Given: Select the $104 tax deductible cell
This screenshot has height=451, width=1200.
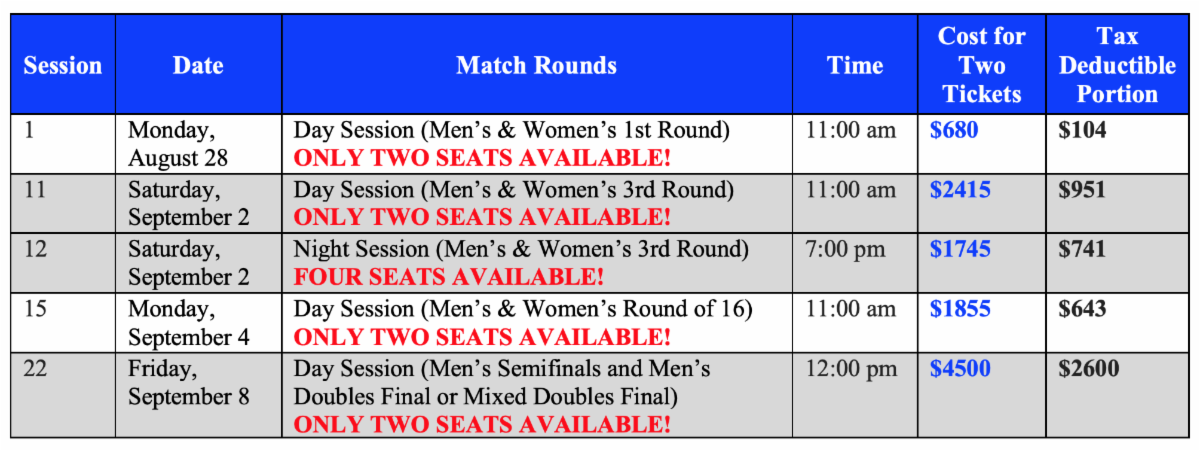Looking at the screenshot, I should tap(1082, 130).
